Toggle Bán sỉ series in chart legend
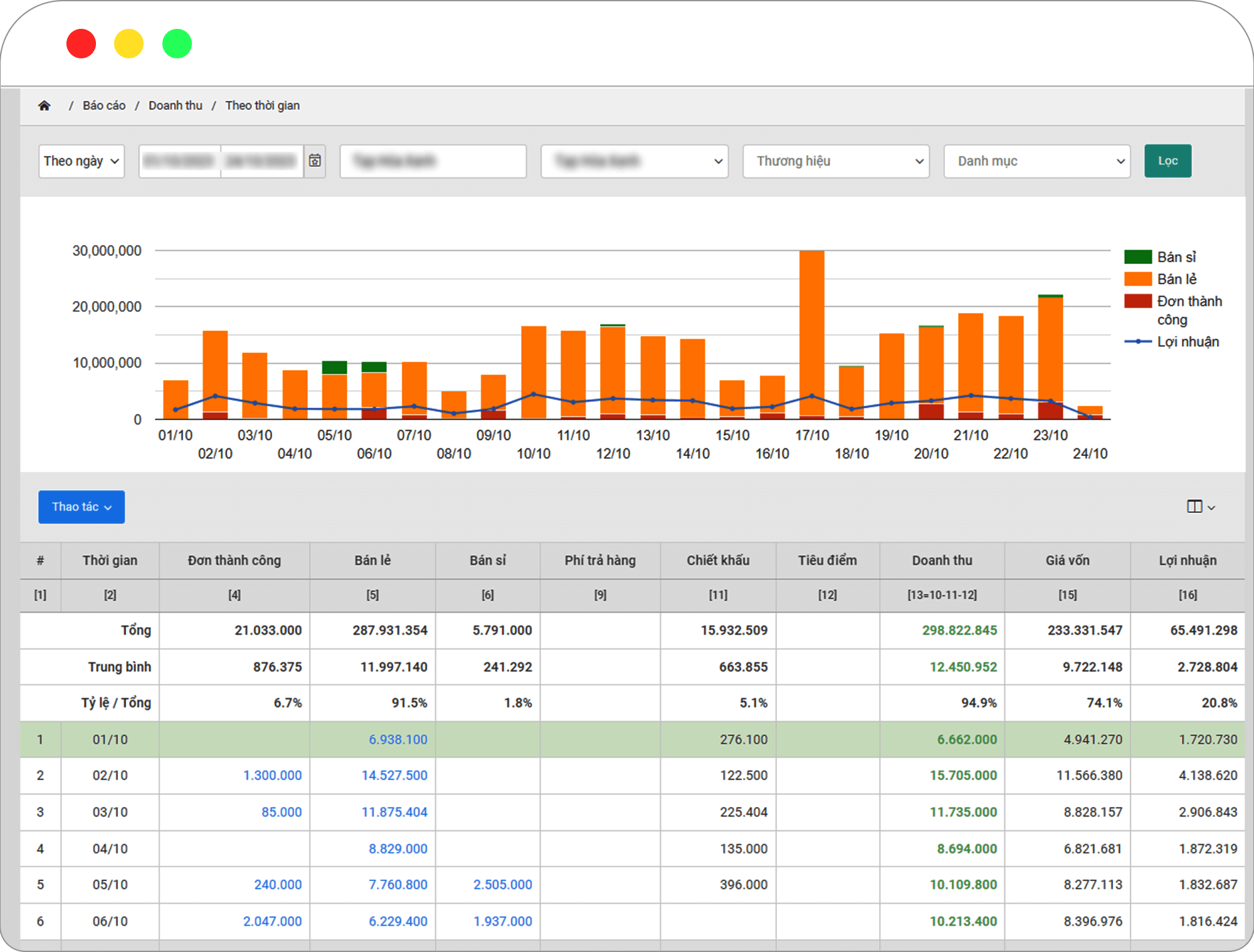The image size is (1254, 952). tap(1176, 257)
